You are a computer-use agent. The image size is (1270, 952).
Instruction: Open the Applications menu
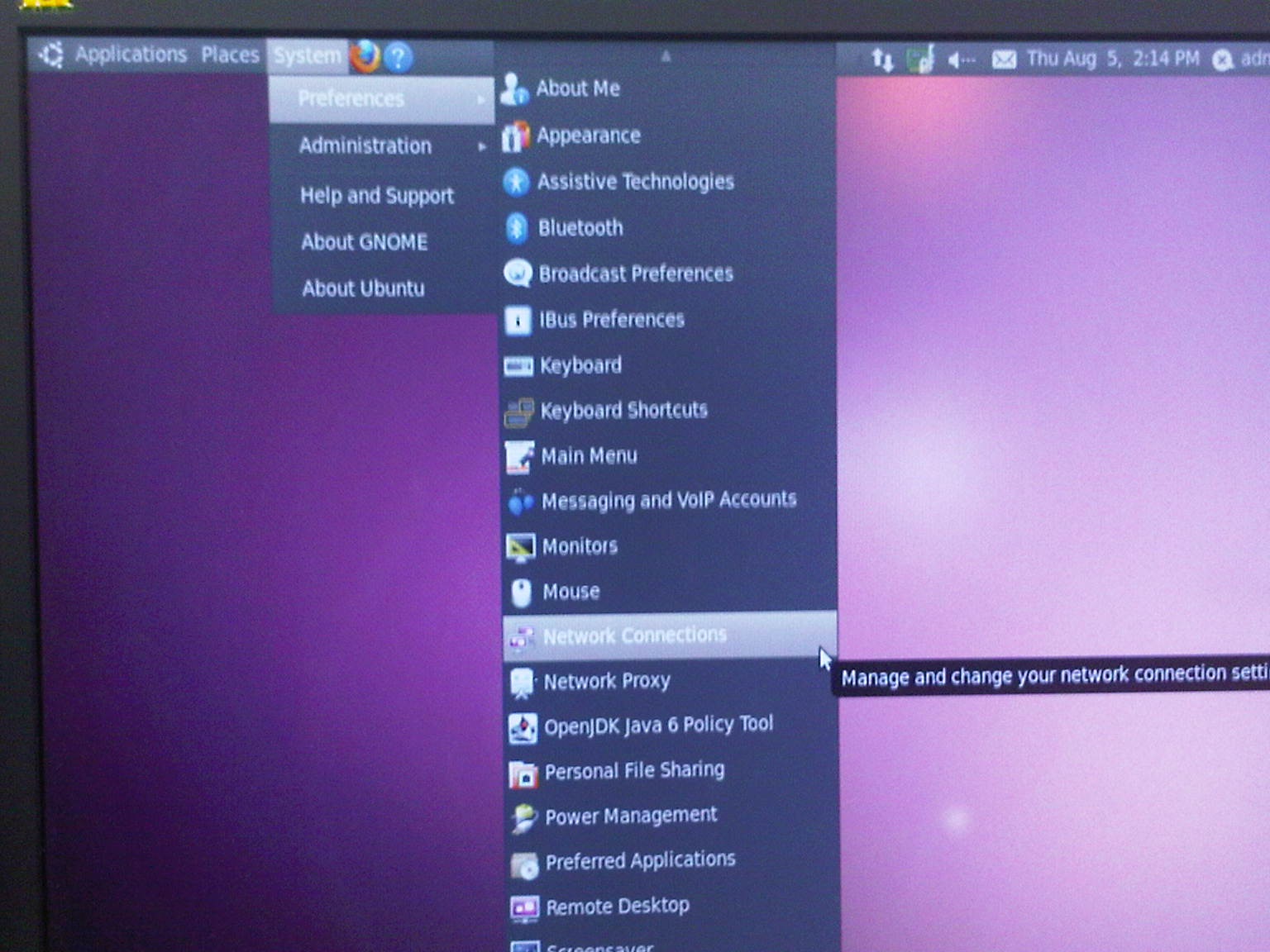(x=131, y=55)
